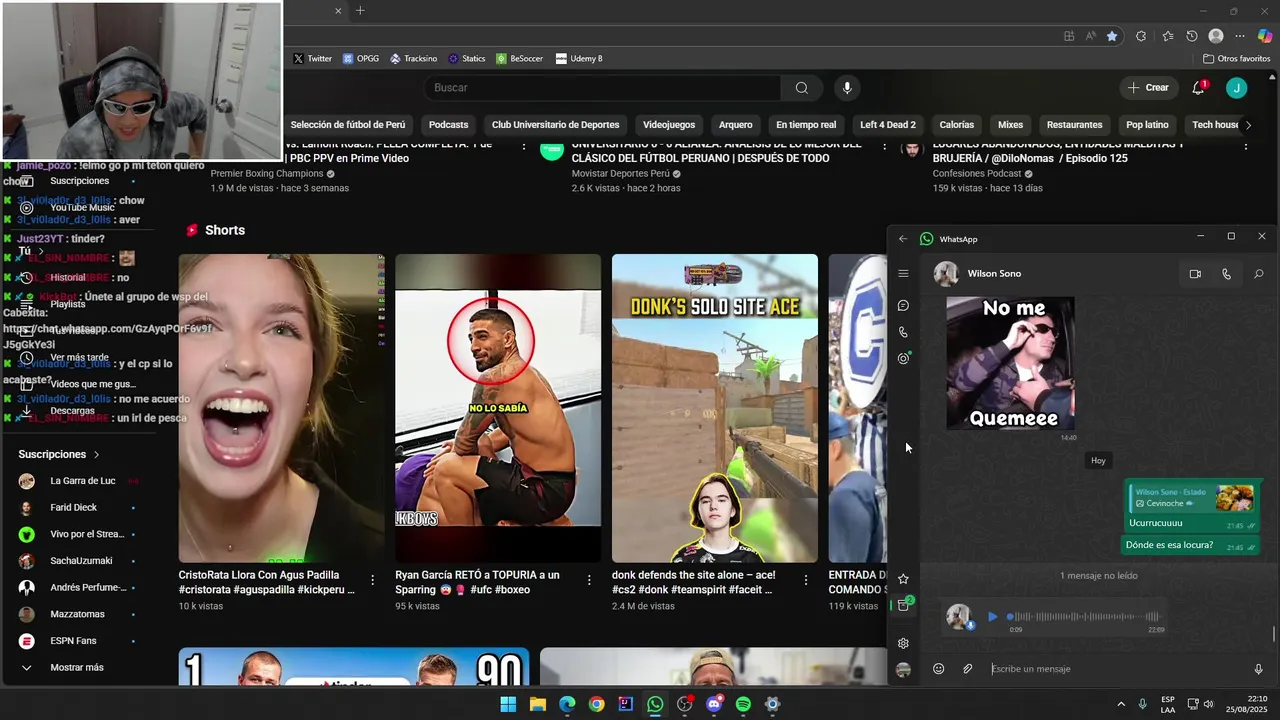Seek within the voice message waveform
Image resolution: width=1280 pixels, height=720 pixels.
(1084, 617)
